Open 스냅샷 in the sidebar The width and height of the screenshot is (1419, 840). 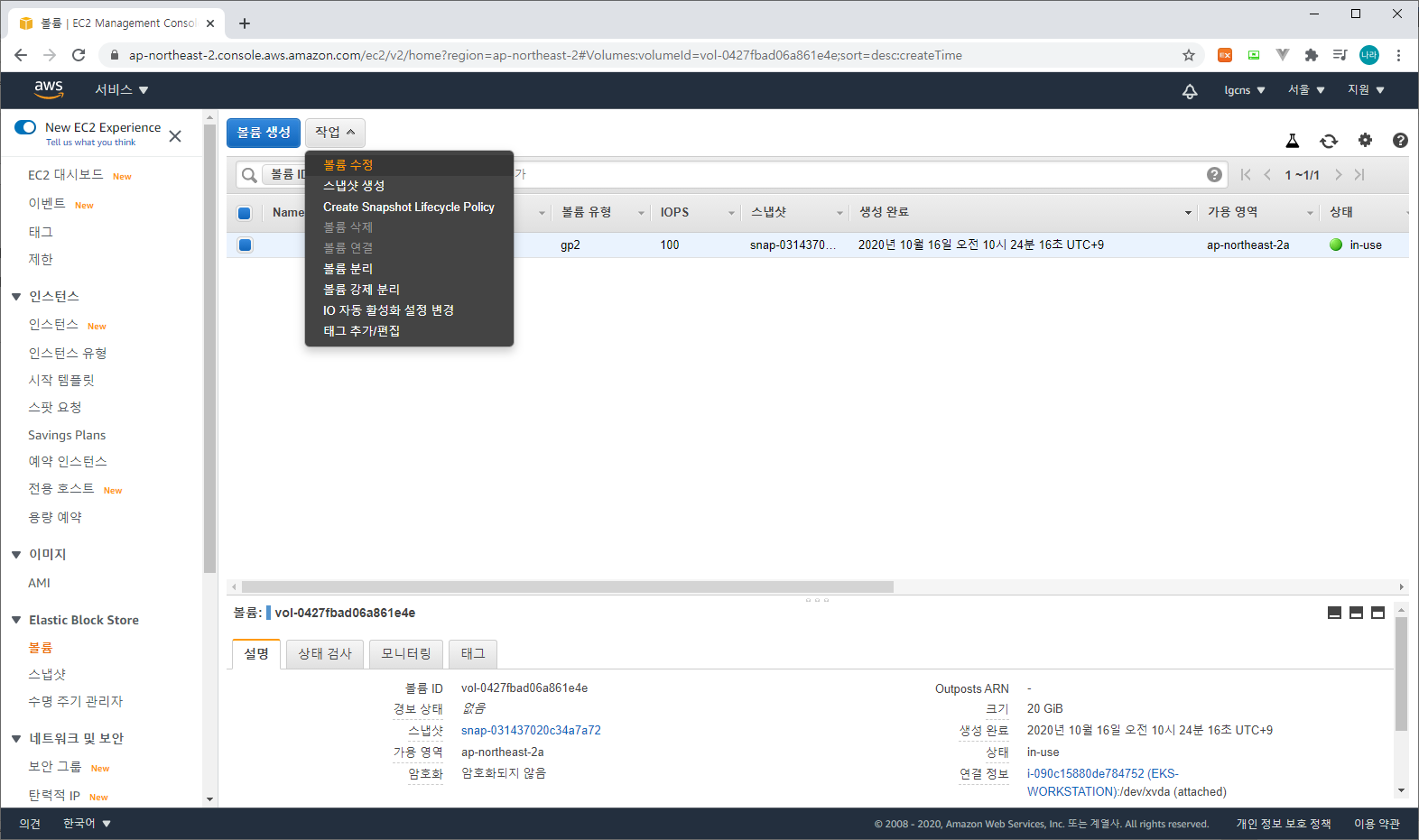pos(47,675)
